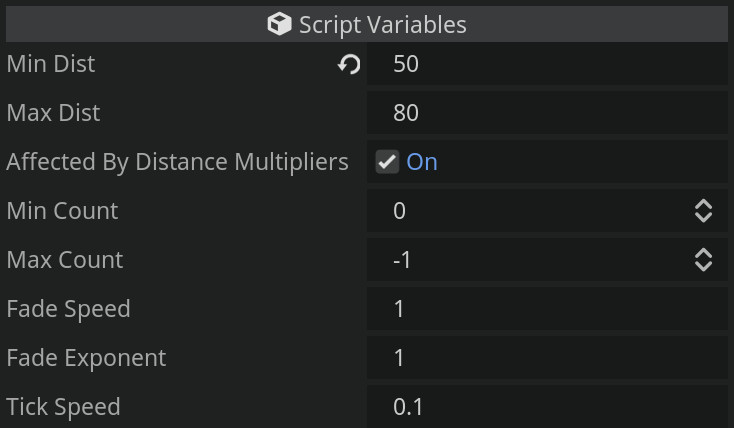Screen dimensions: 734x428
Task: Revert Min Dist to its default value
Action: pyautogui.click(x=349, y=65)
